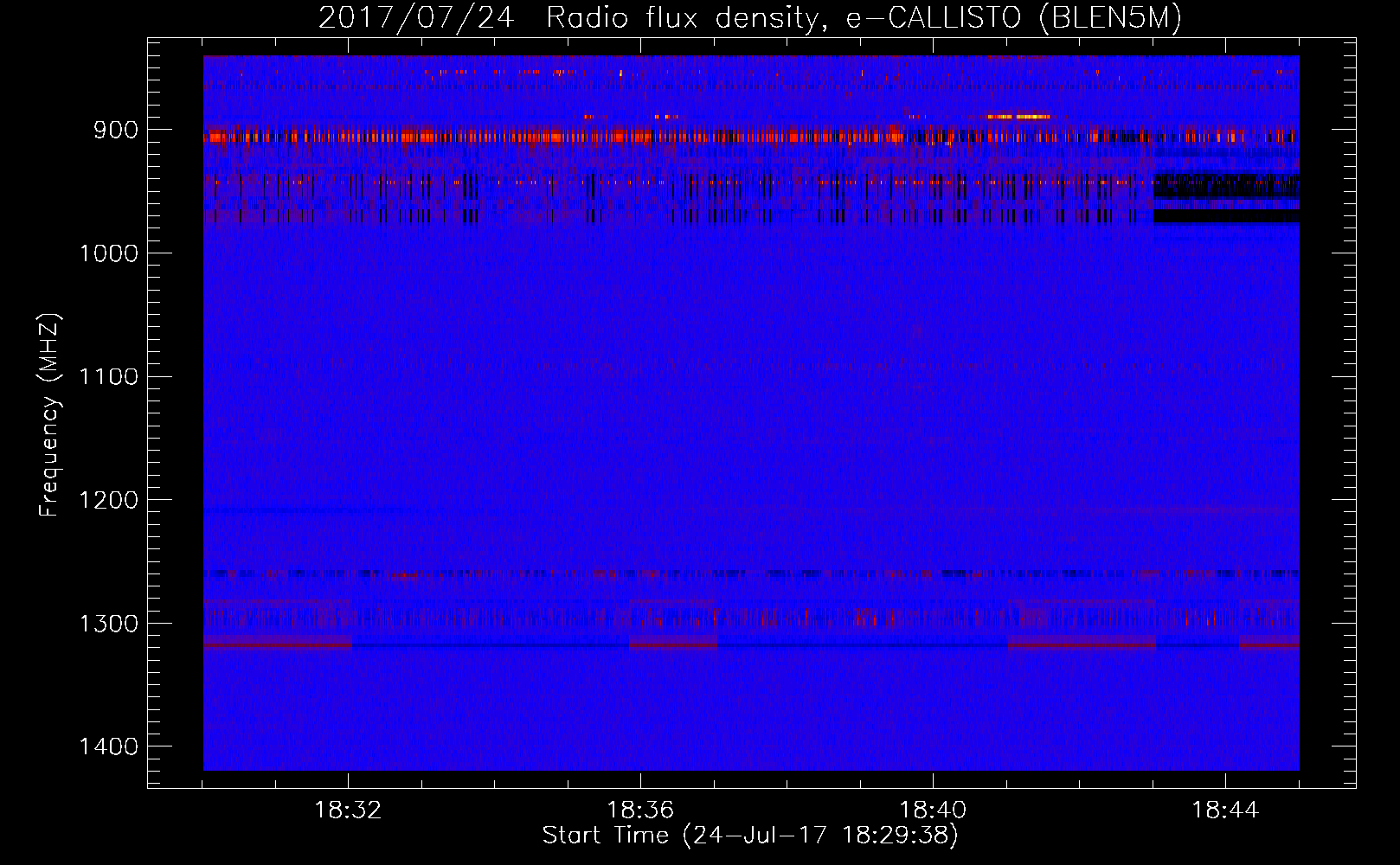Click the Start Time axis caption

[x=750, y=836]
